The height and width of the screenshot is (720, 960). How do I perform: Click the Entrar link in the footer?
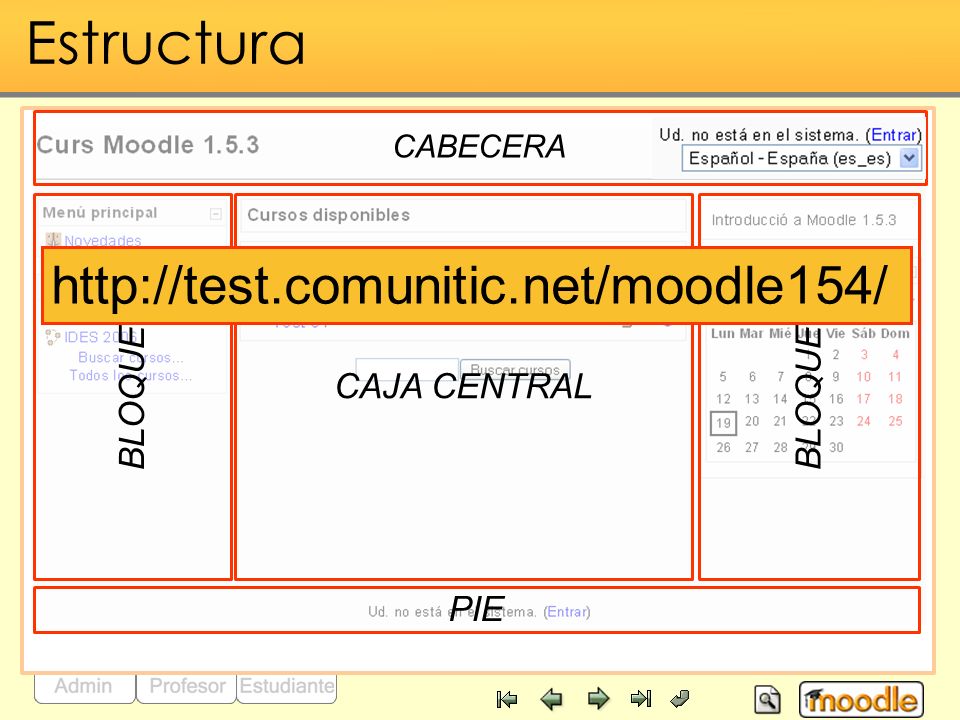point(566,612)
